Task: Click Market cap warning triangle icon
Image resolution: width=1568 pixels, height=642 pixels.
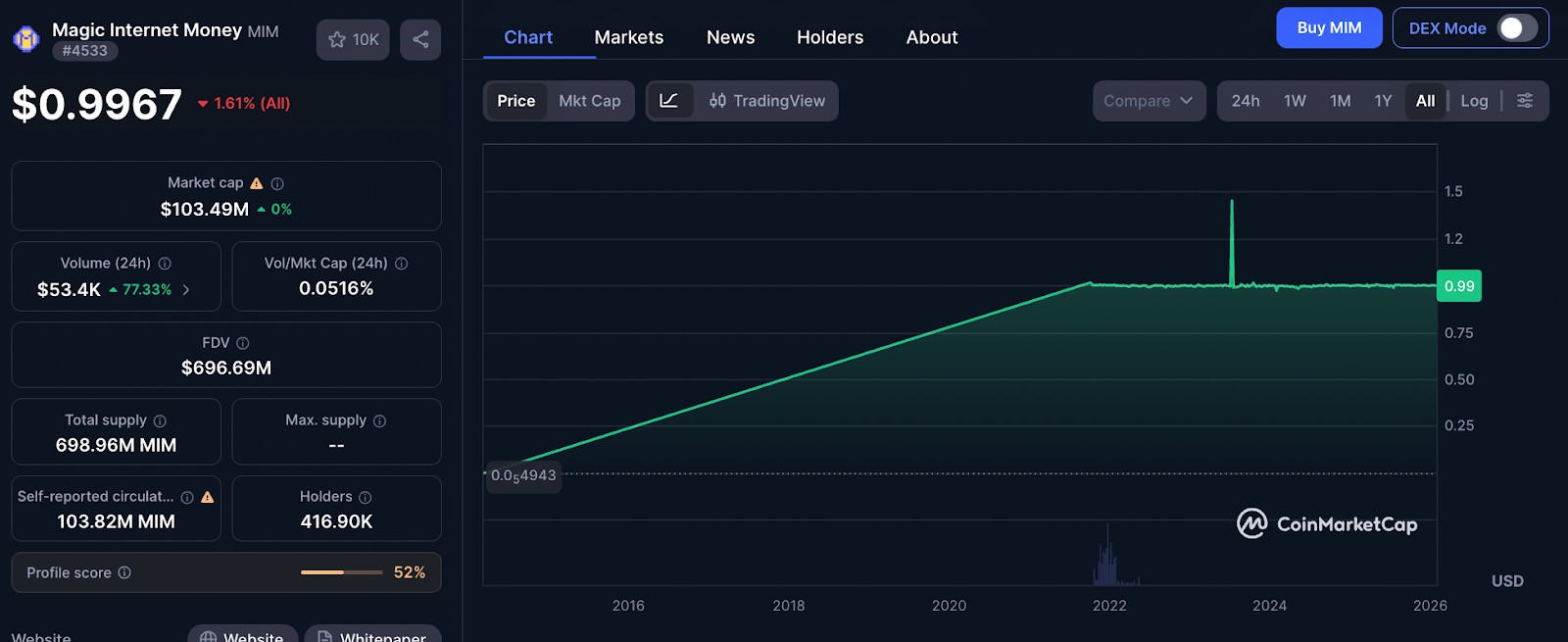Action: (x=257, y=183)
